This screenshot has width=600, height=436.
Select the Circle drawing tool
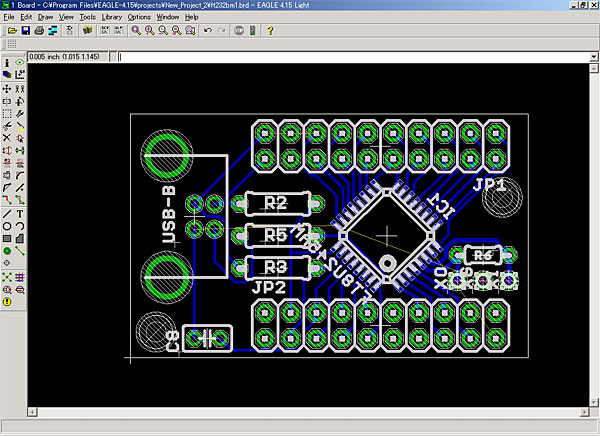(7, 226)
